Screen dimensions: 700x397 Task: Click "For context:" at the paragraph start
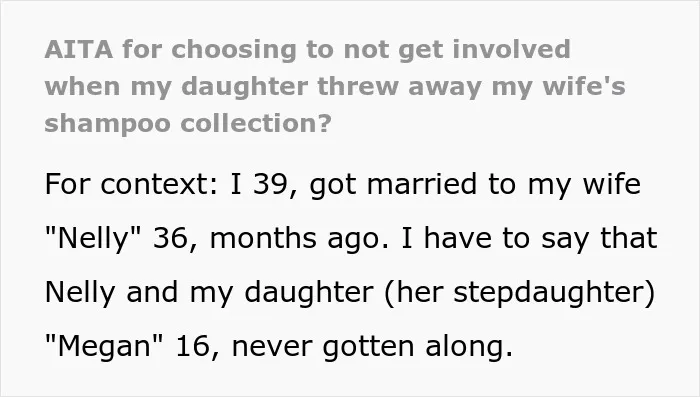coord(132,184)
